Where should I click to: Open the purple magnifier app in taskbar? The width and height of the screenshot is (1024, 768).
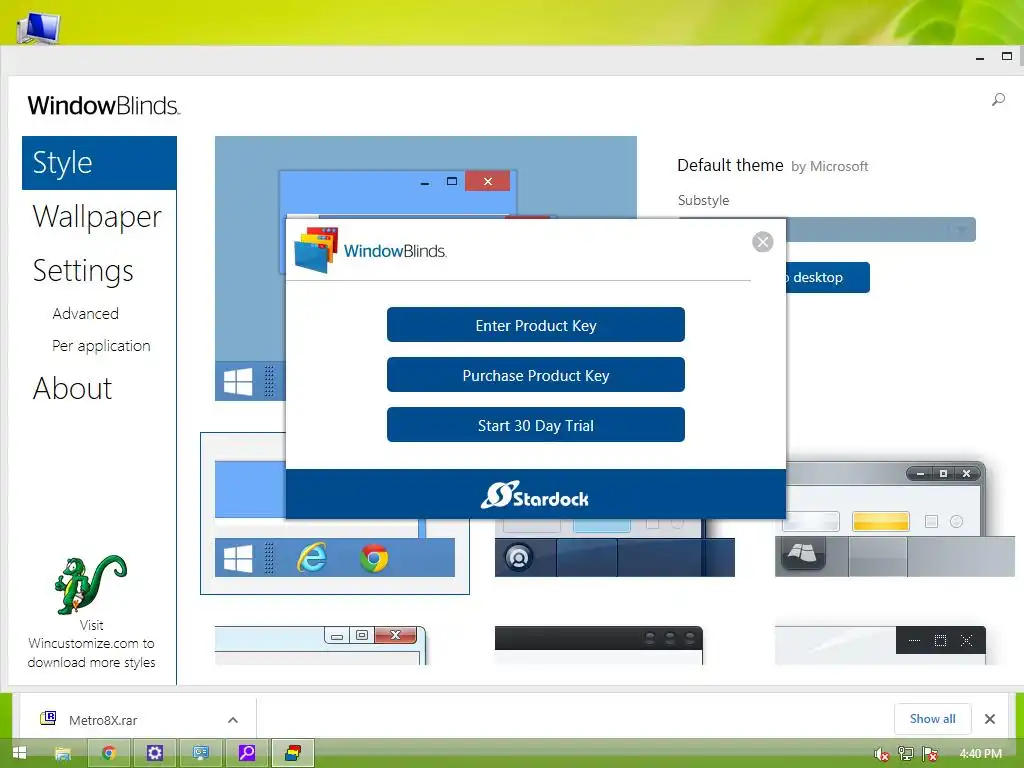[x=247, y=753]
